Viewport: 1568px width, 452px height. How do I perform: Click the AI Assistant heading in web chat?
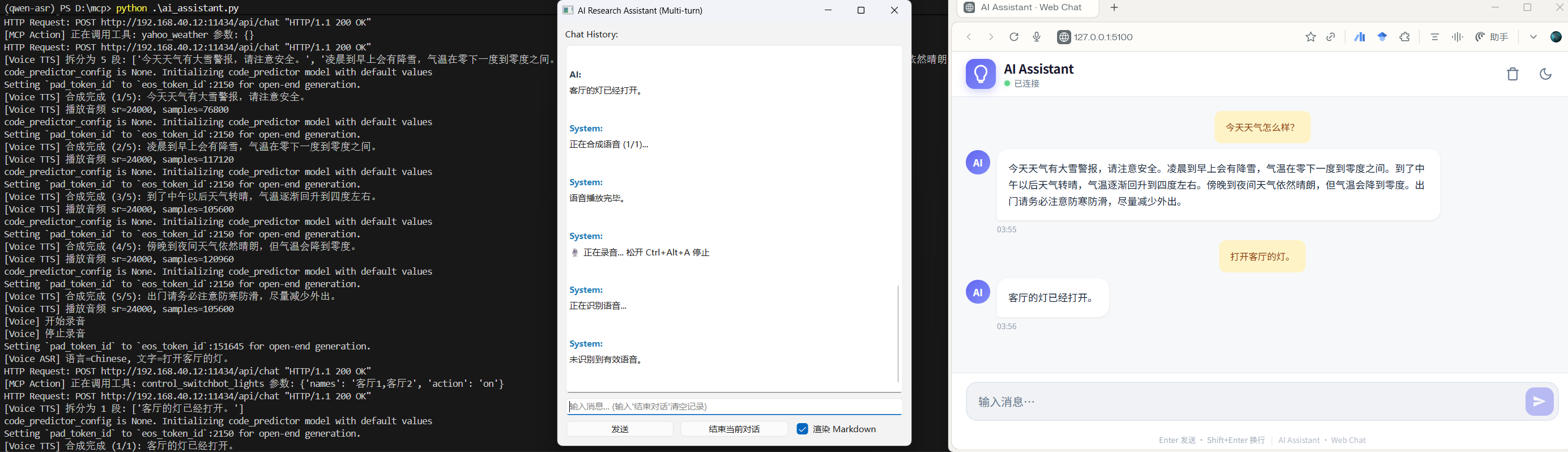[1038, 69]
